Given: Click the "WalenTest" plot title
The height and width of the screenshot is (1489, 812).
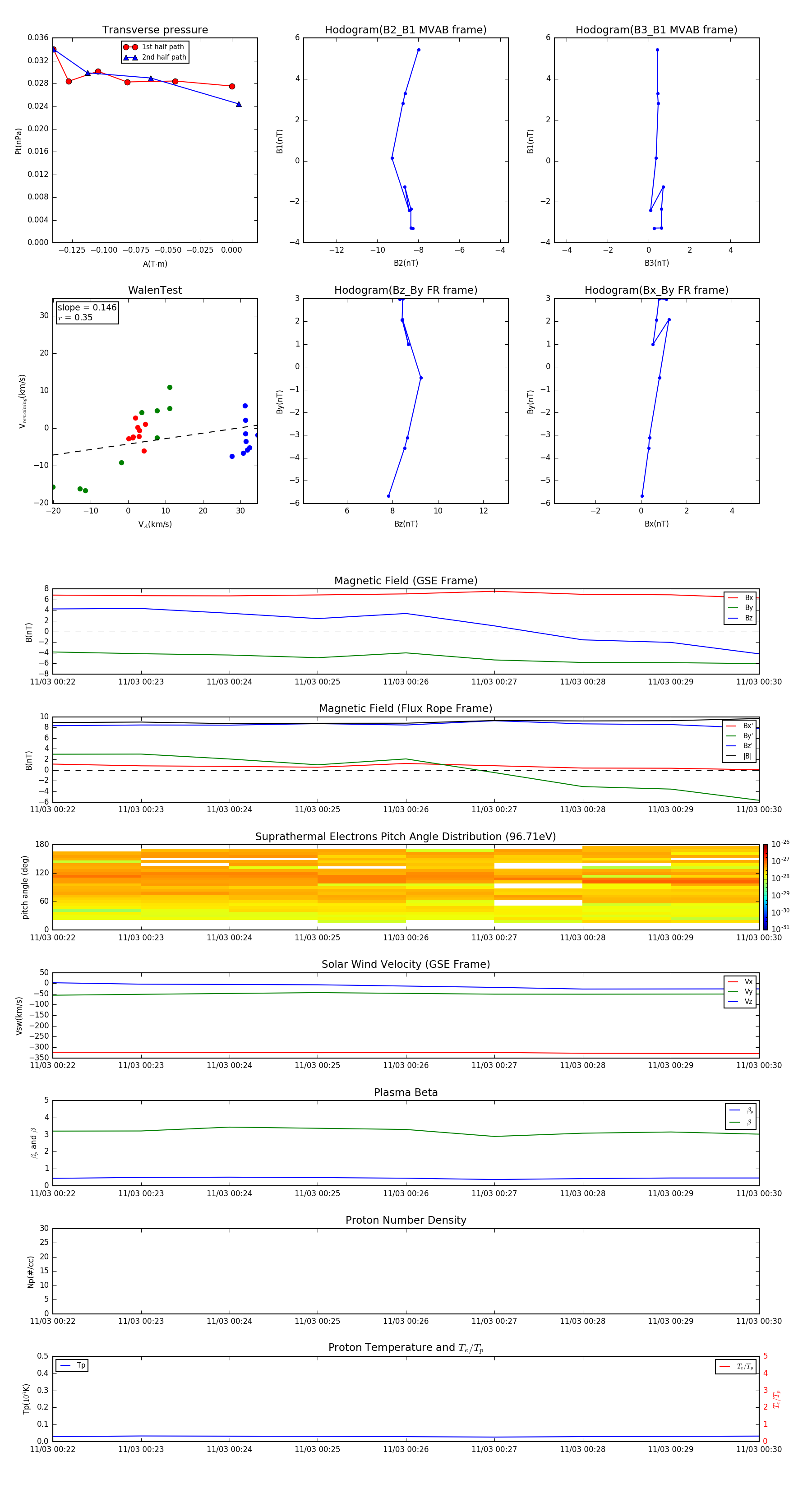Looking at the screenshot, I should [x=155, y=290].
